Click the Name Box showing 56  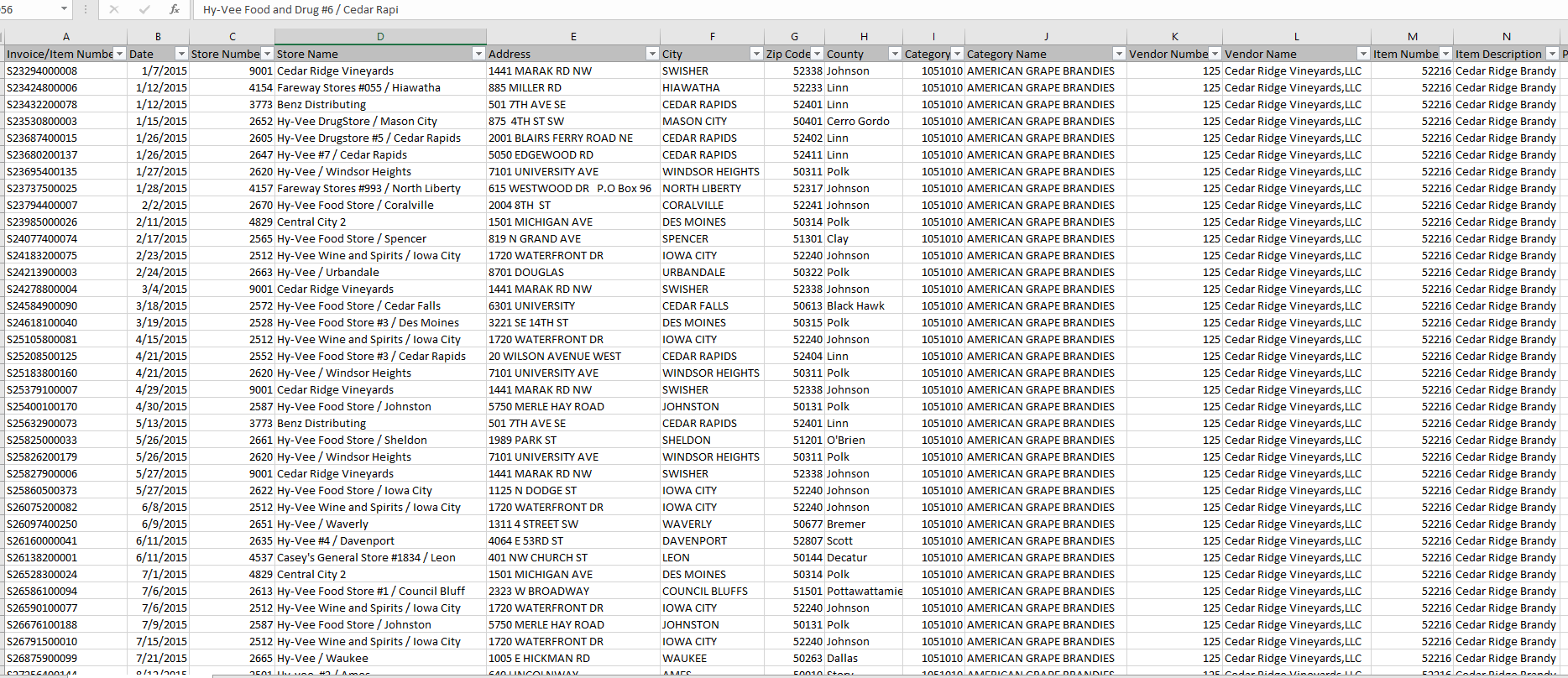[x=29, y=9]
